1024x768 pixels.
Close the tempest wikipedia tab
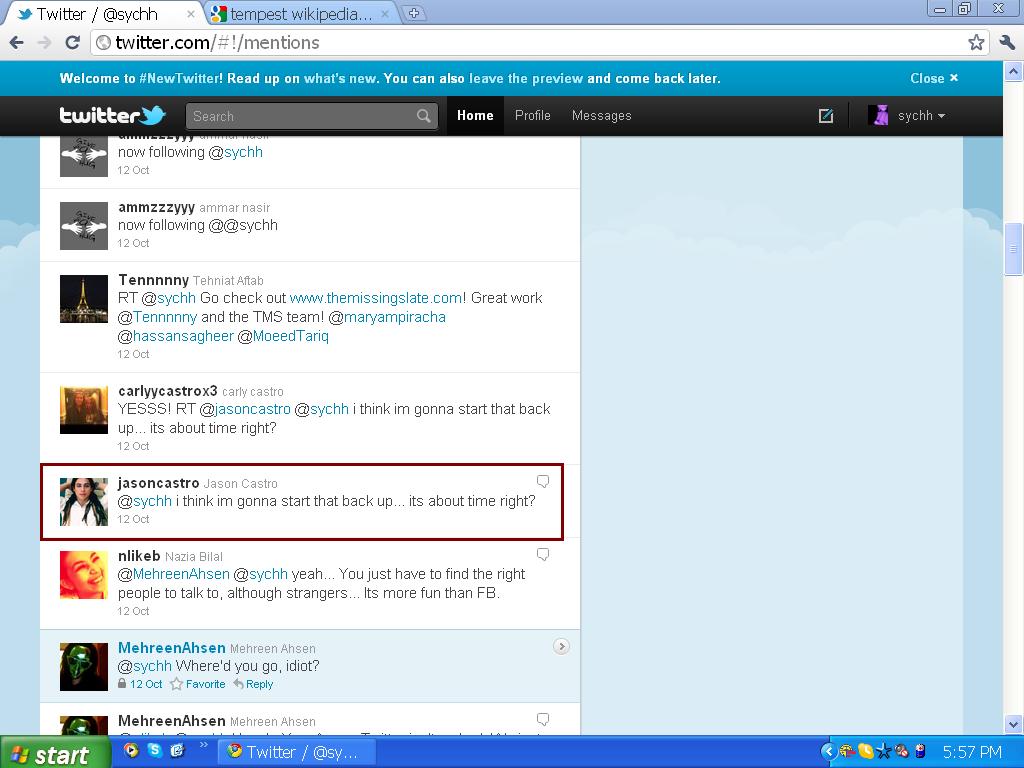coord(385,14)
